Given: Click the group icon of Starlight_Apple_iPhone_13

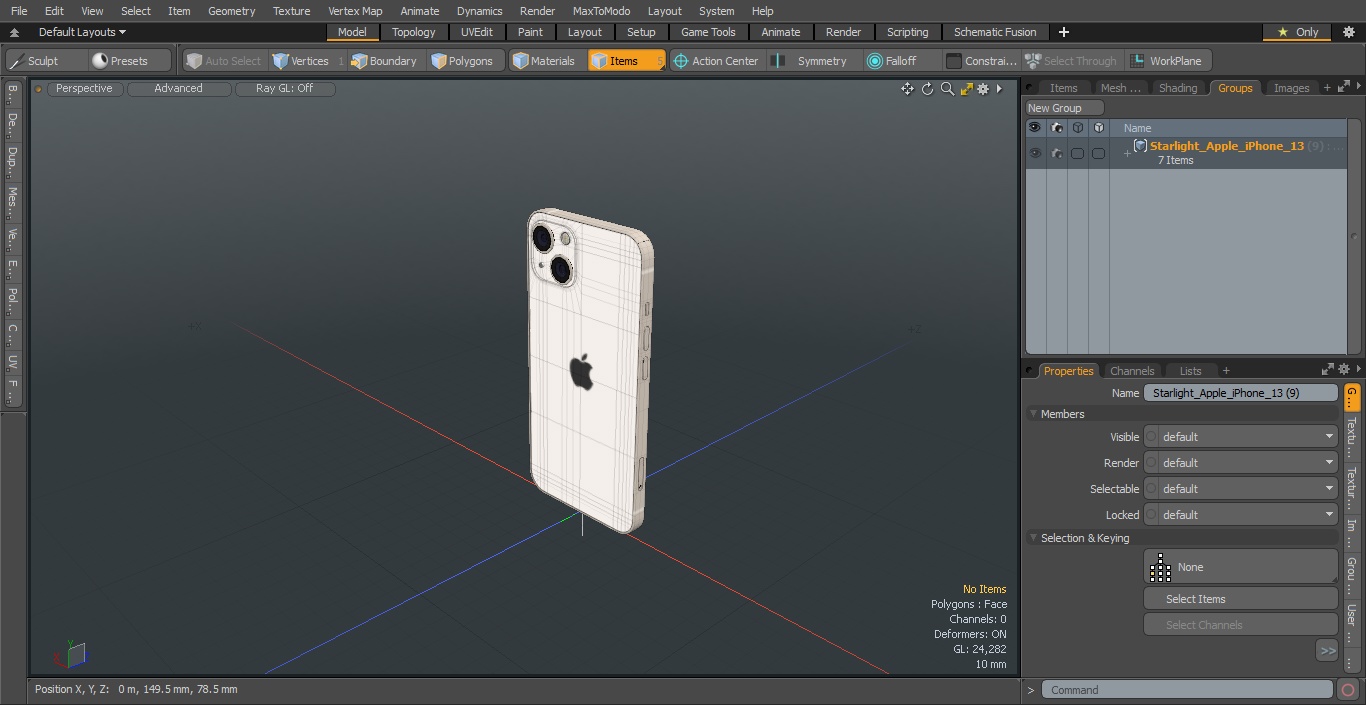Looking at the screenshot, I should [x=1140, y=146].
